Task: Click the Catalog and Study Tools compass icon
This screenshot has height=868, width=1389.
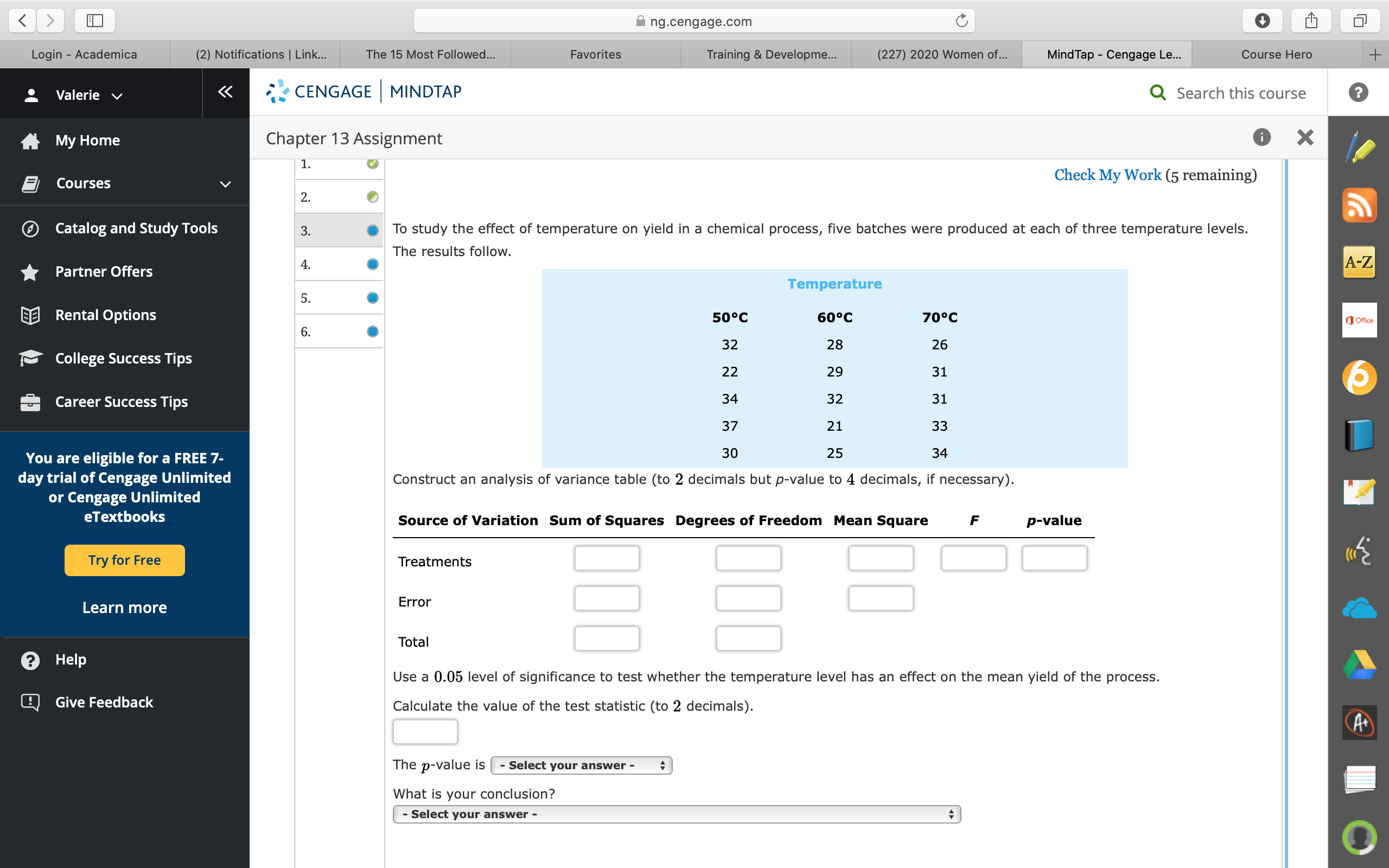Action: point(29,228)
